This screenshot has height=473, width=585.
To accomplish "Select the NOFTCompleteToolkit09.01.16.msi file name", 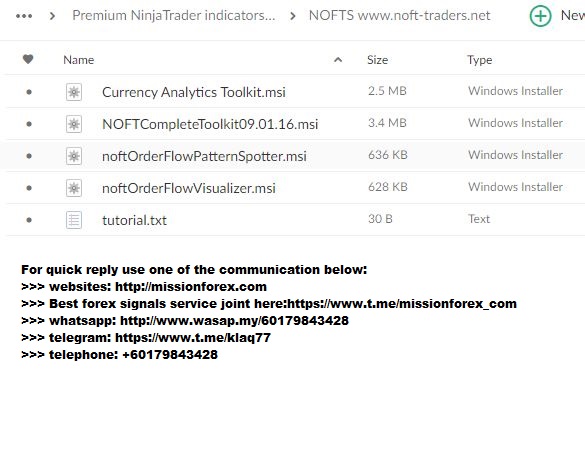I will [x=210, y=124].
